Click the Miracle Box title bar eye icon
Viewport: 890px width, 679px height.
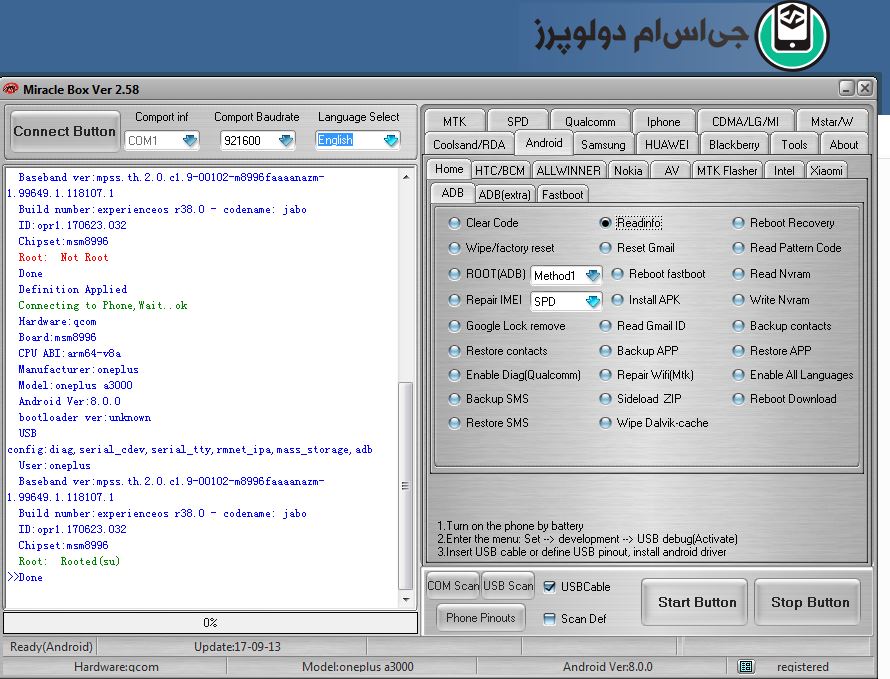point(11,89)
